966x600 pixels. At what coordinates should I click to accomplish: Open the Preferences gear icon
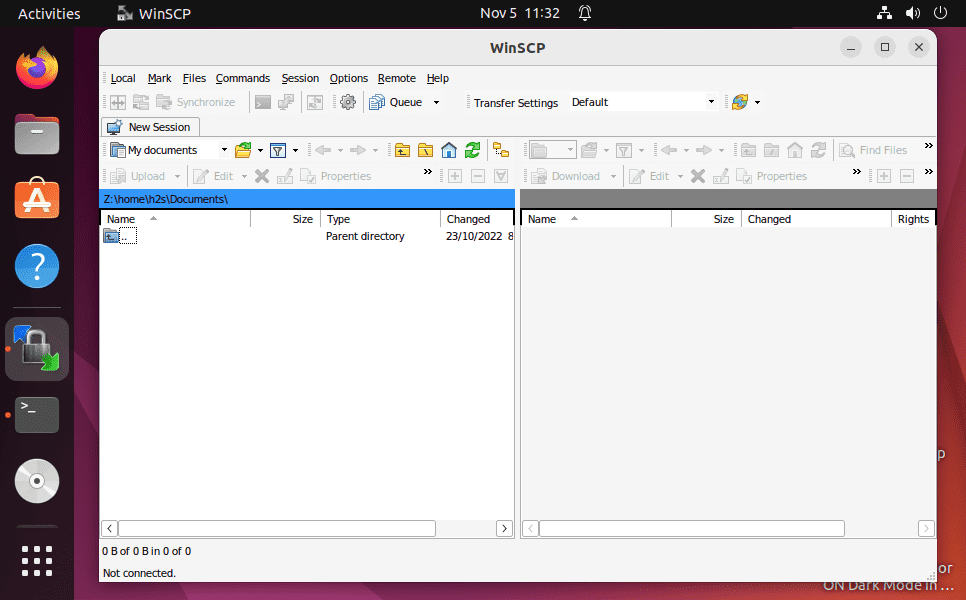click(347, 102)
